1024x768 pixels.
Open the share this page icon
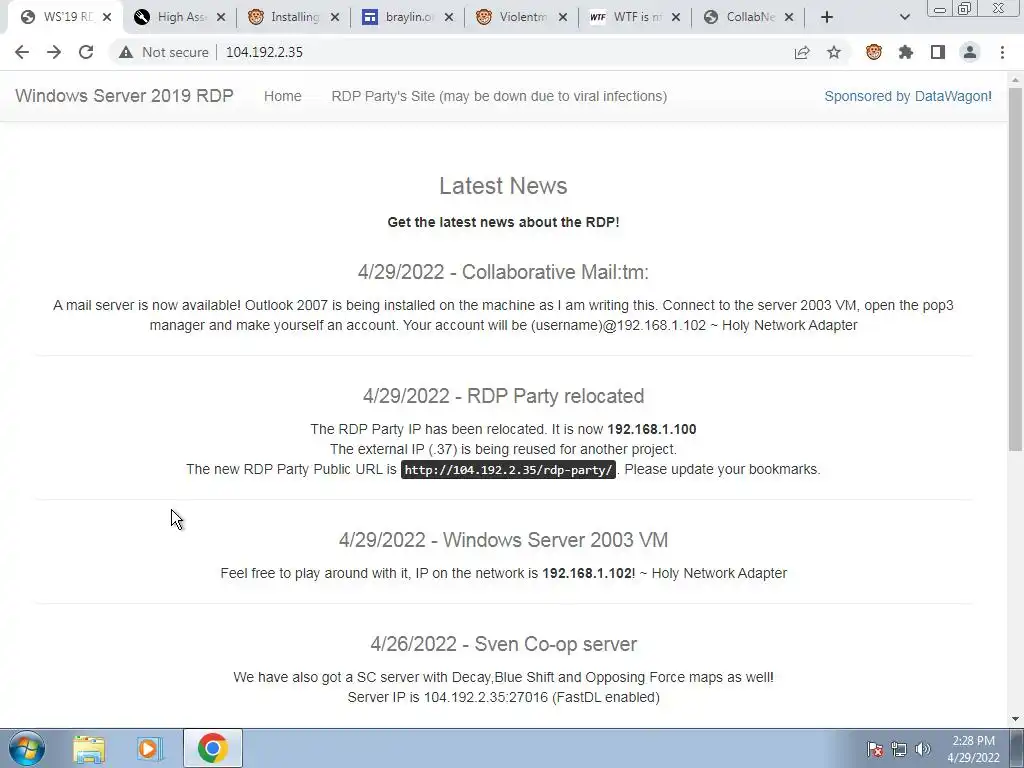pyautogui.click(x=802, y=52)
